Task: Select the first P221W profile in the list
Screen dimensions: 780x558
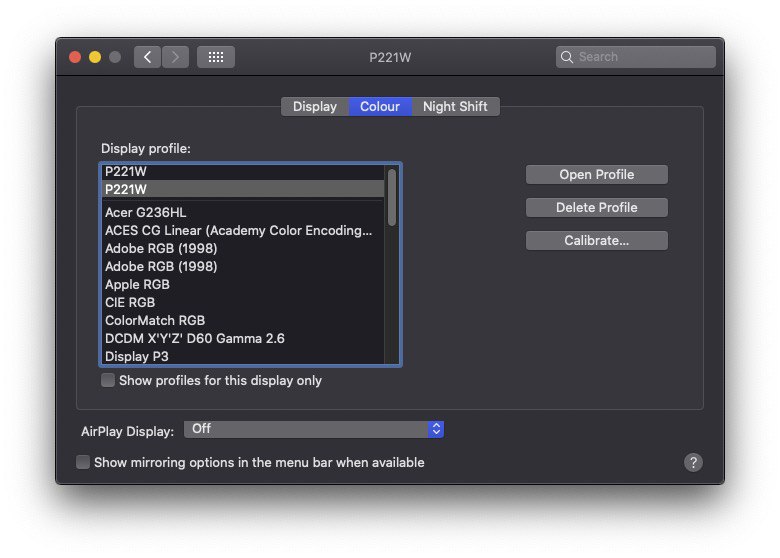Action: 243,172
